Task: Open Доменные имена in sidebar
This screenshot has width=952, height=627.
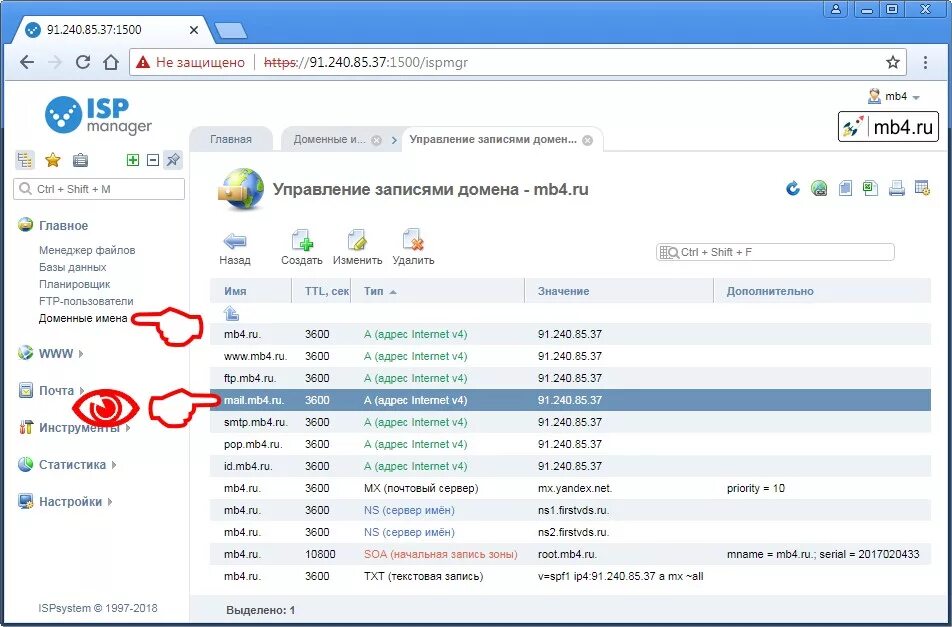Action: pyautogui.click(x=83, y=318)
